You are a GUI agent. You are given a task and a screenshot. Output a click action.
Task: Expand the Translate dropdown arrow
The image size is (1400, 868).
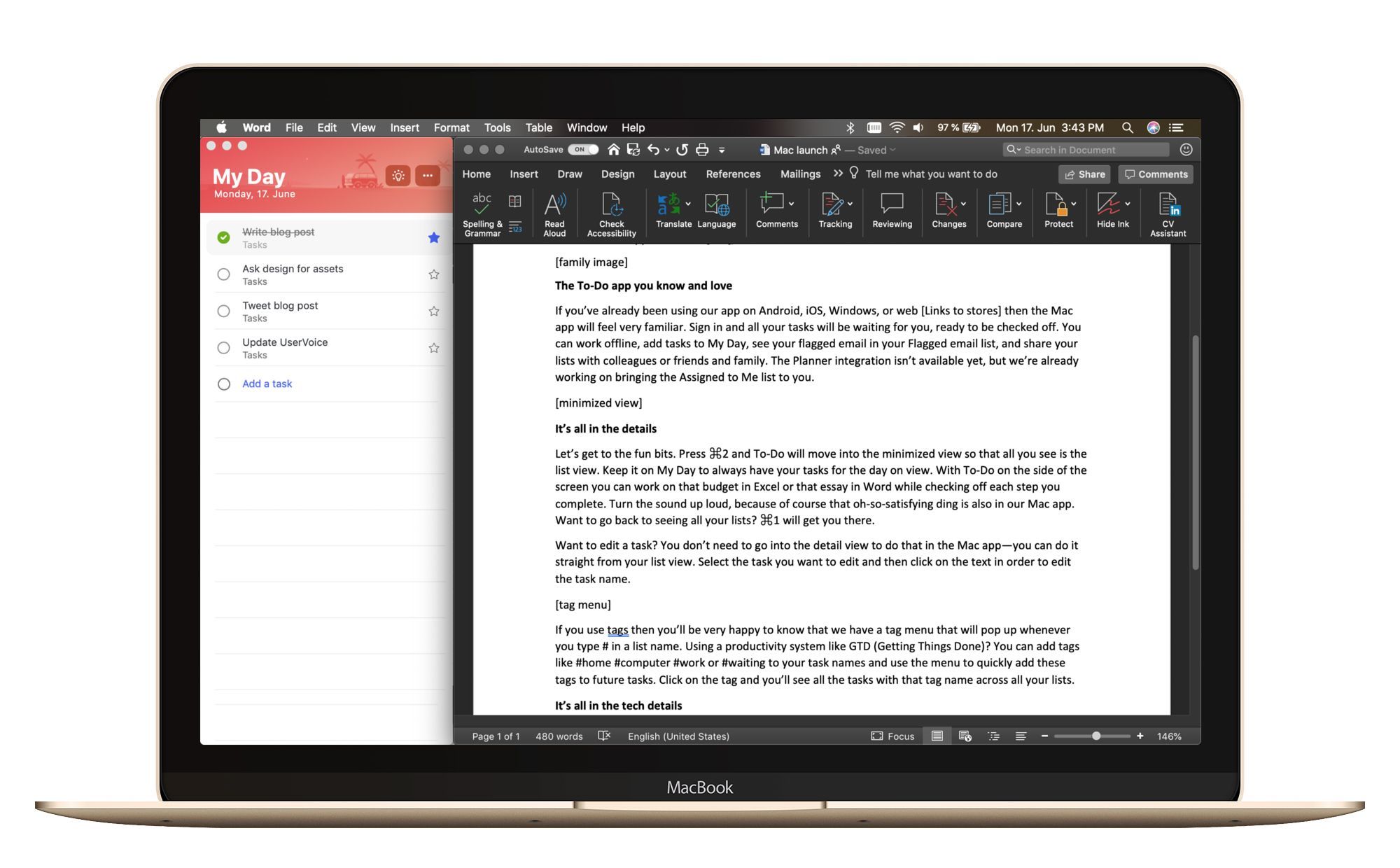(689, 204)
